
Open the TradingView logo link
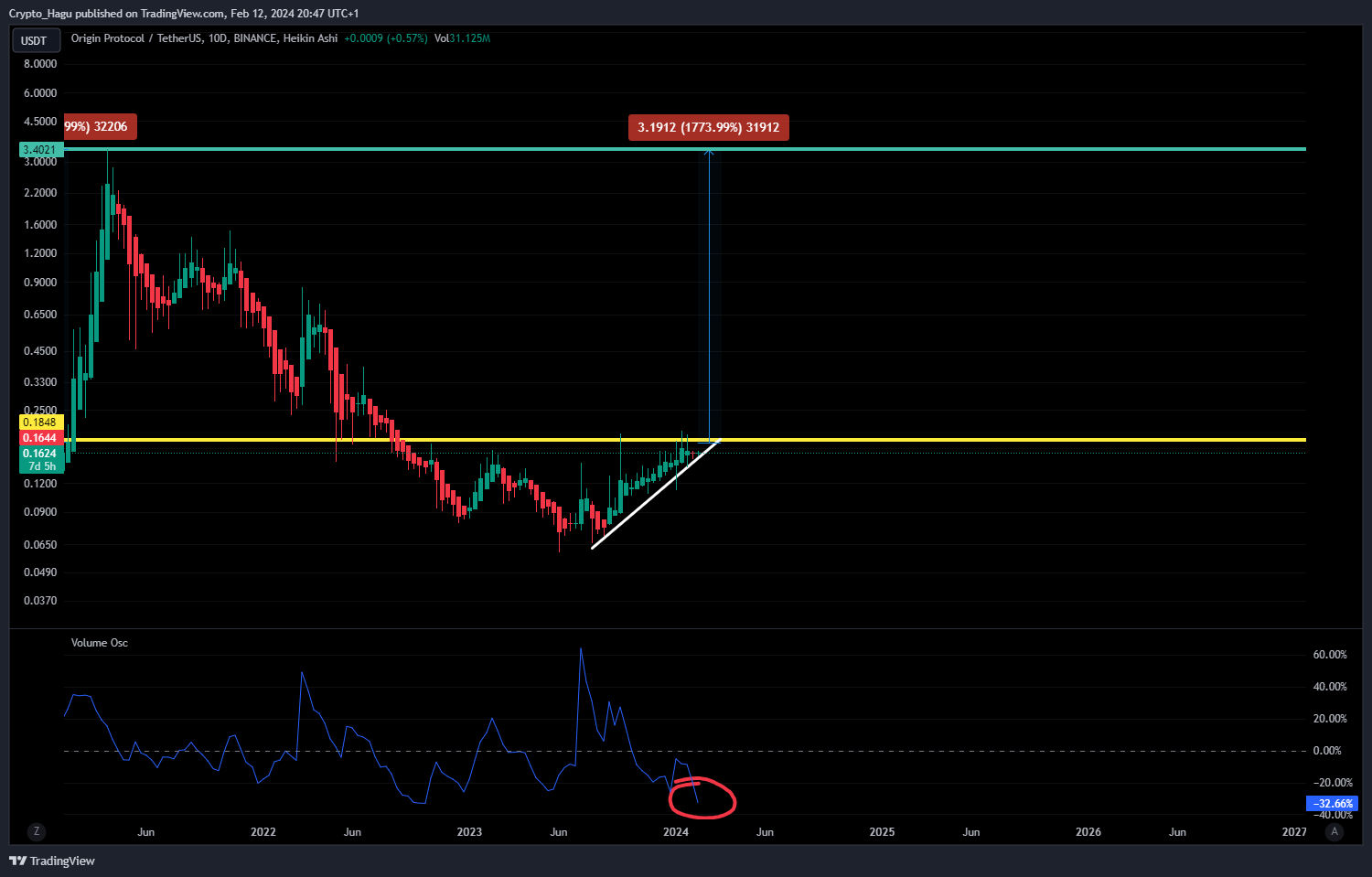click(52, 861)
